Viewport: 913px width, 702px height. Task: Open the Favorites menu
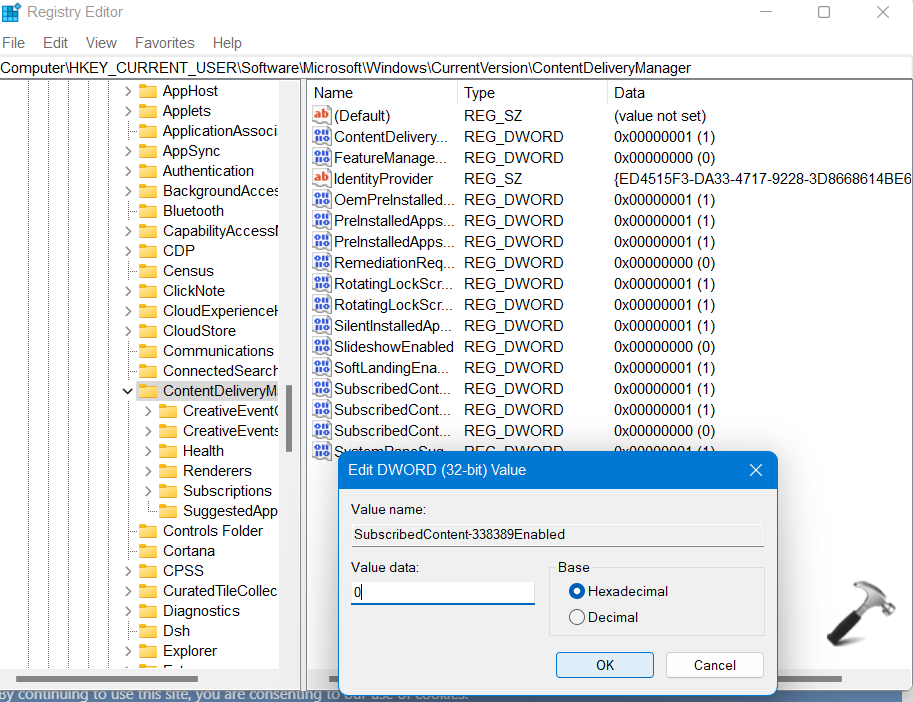tap(165, 43)
